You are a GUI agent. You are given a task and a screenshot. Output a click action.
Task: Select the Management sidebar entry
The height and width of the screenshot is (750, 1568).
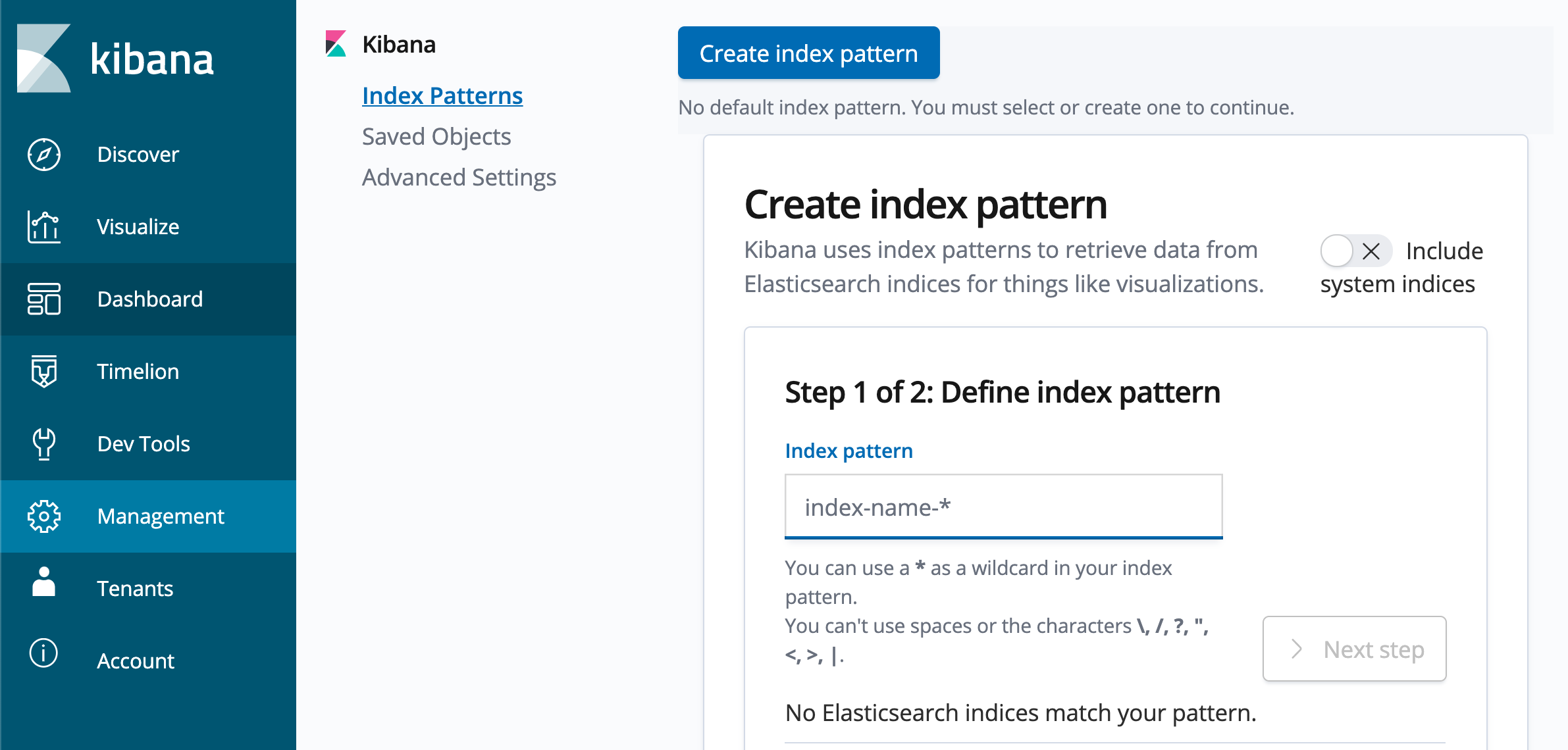pos(160,516)
